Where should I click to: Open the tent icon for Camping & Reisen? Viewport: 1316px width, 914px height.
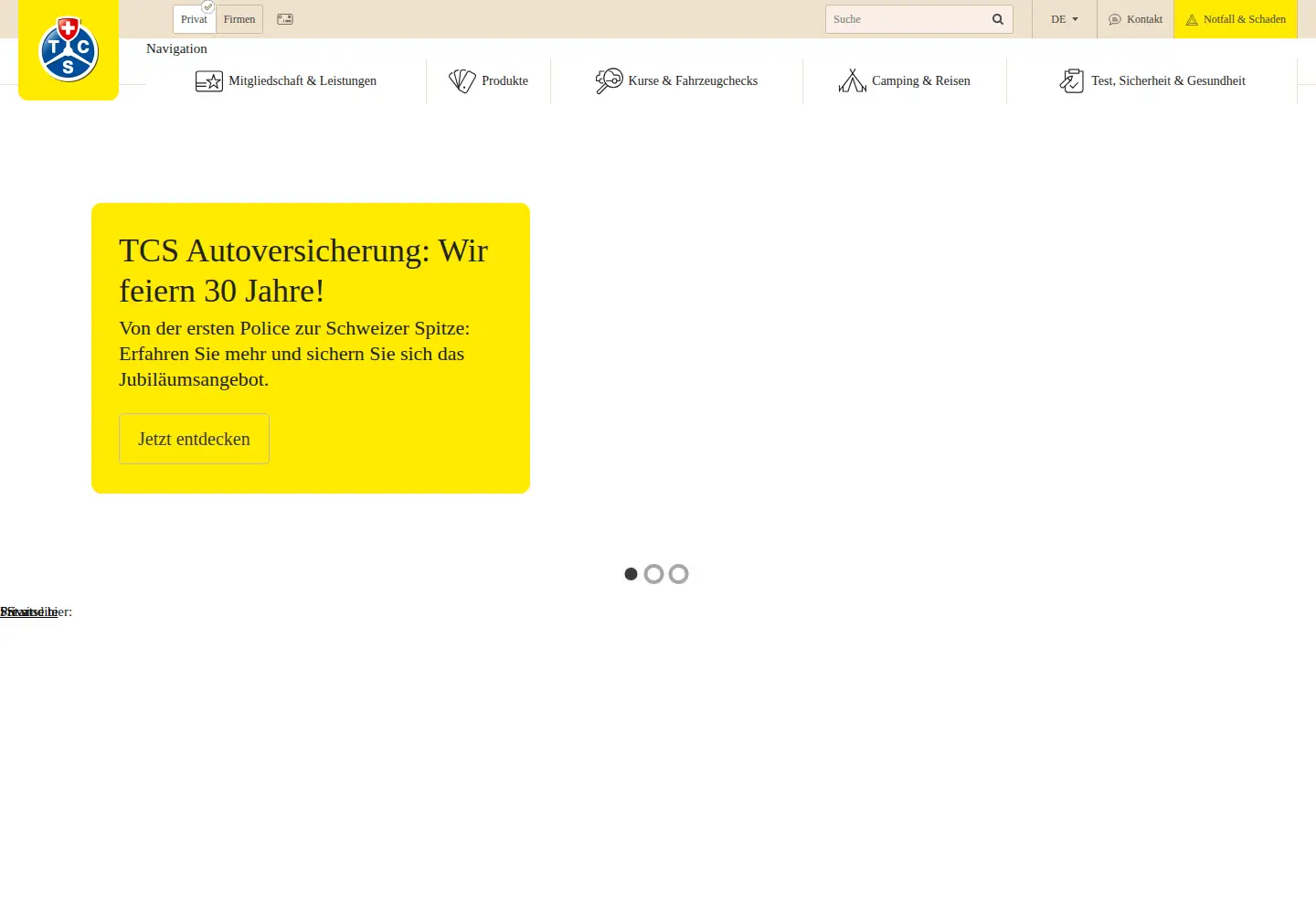pyautogui.click(x=853, y=81)
